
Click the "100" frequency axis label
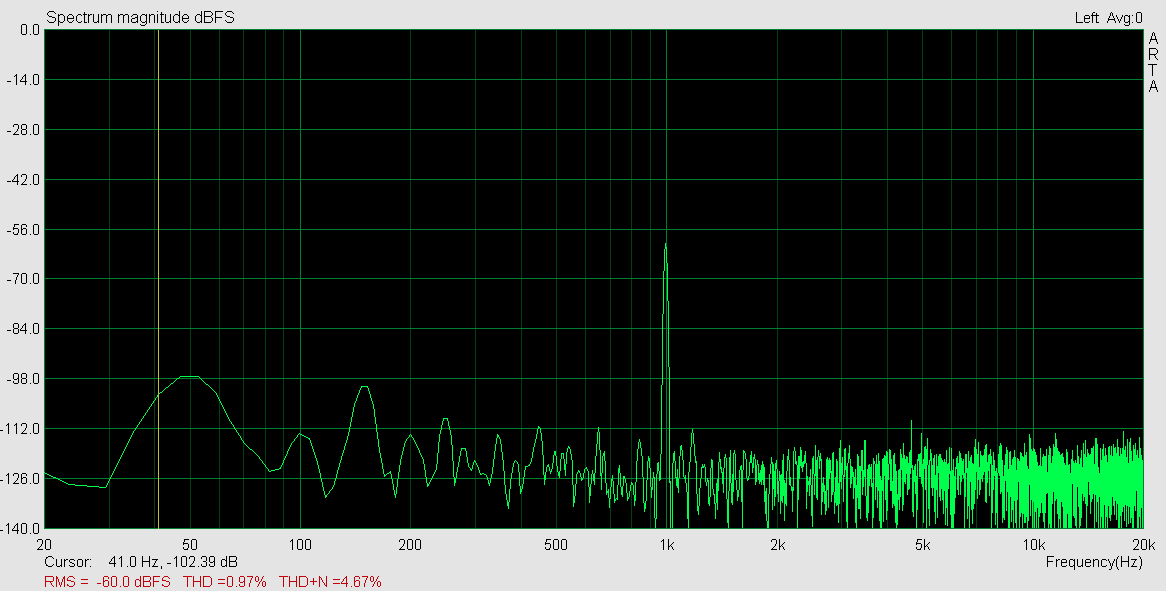point(300,544)
